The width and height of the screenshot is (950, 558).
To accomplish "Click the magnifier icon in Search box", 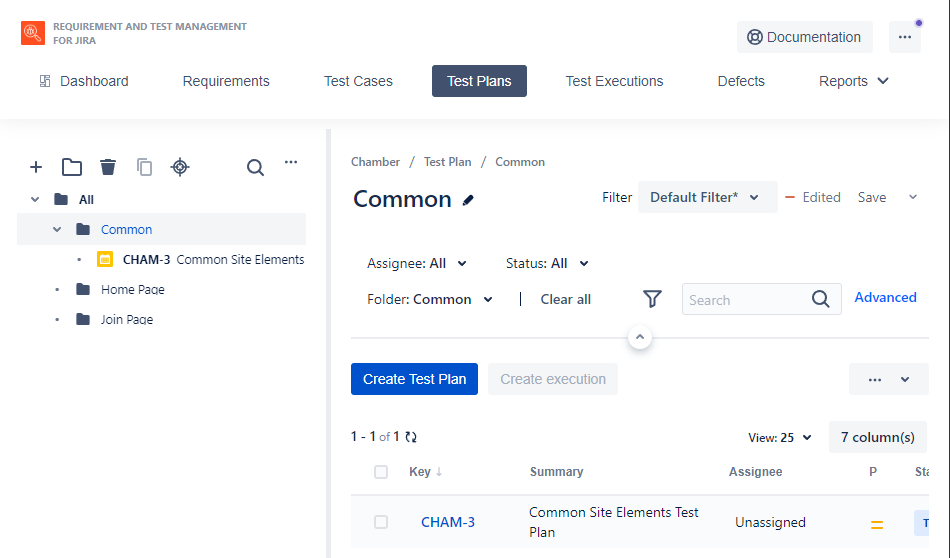I will point(820,299).
